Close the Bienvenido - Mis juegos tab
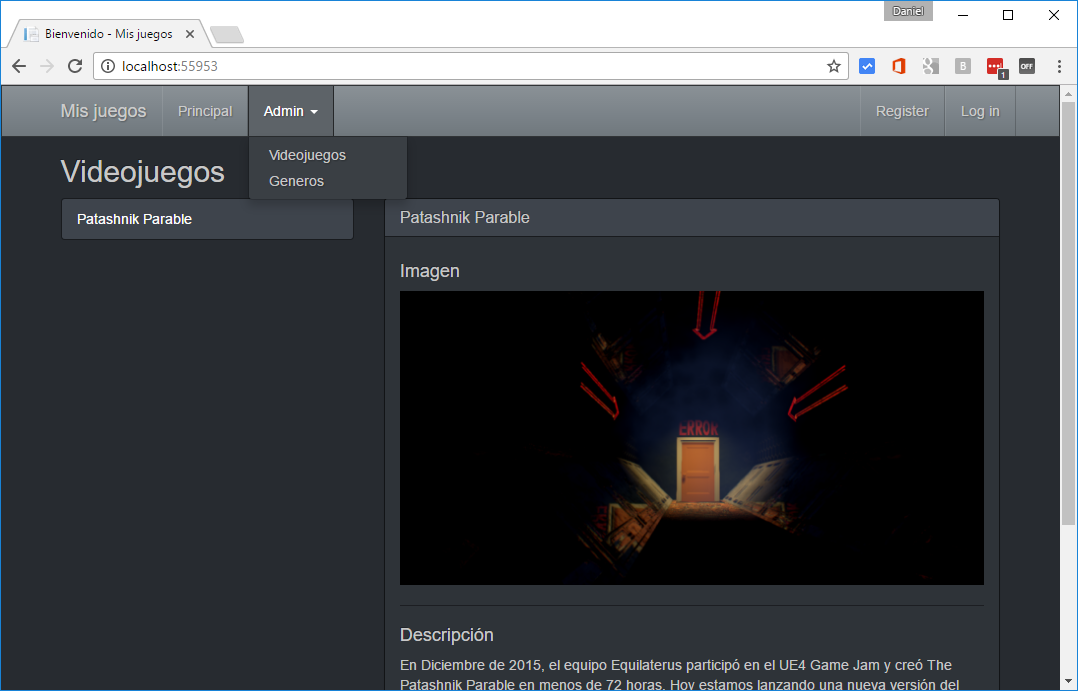This screenshot has width=1078, height=691. point(190,34)
